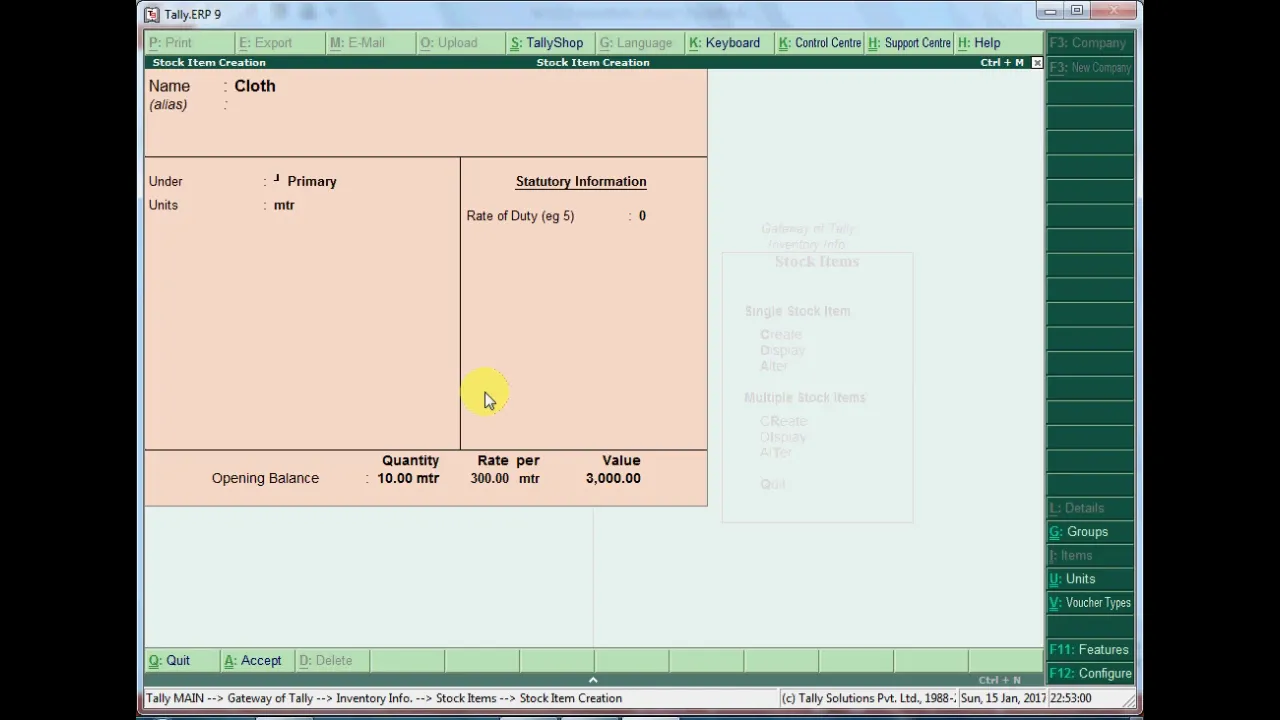Click the Tally.ERP 9 title bar icon
This screenshot has width=1280, height=720.
pyautogui.click(x=152, y=14)
